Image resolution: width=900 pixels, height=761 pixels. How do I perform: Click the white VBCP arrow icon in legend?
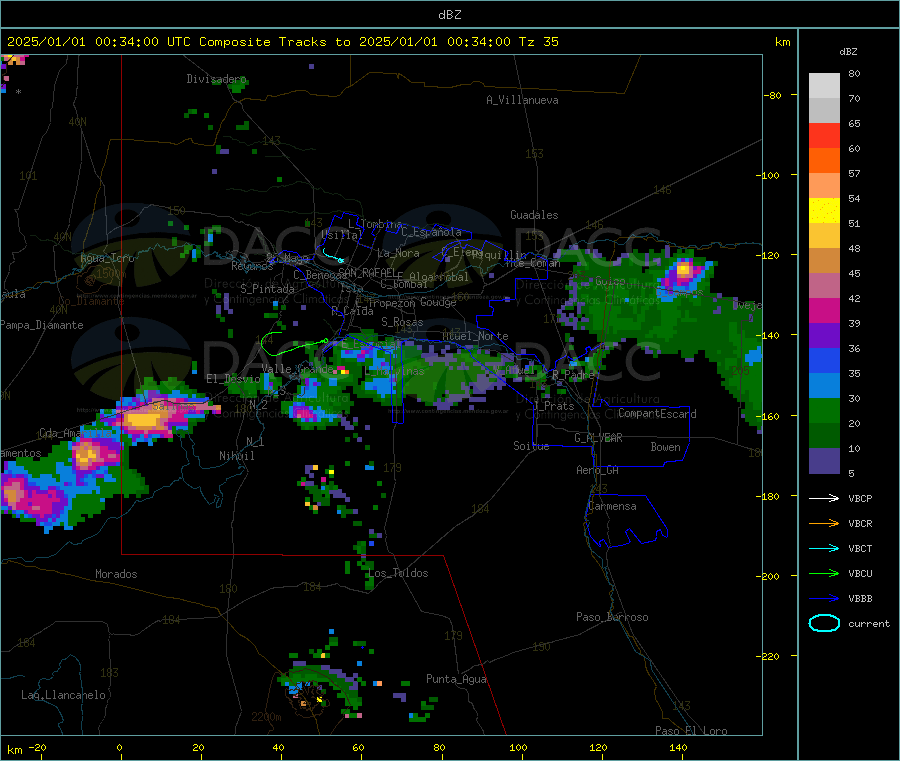pyautogui.click(x=824, y=498)
